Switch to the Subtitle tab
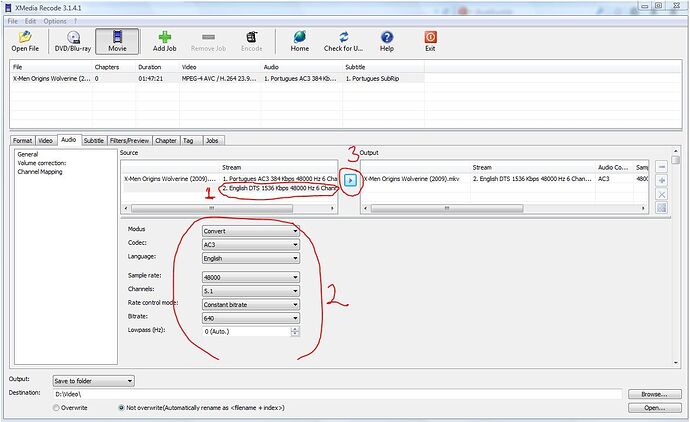690x422 pixels. [x=94, y=140]
